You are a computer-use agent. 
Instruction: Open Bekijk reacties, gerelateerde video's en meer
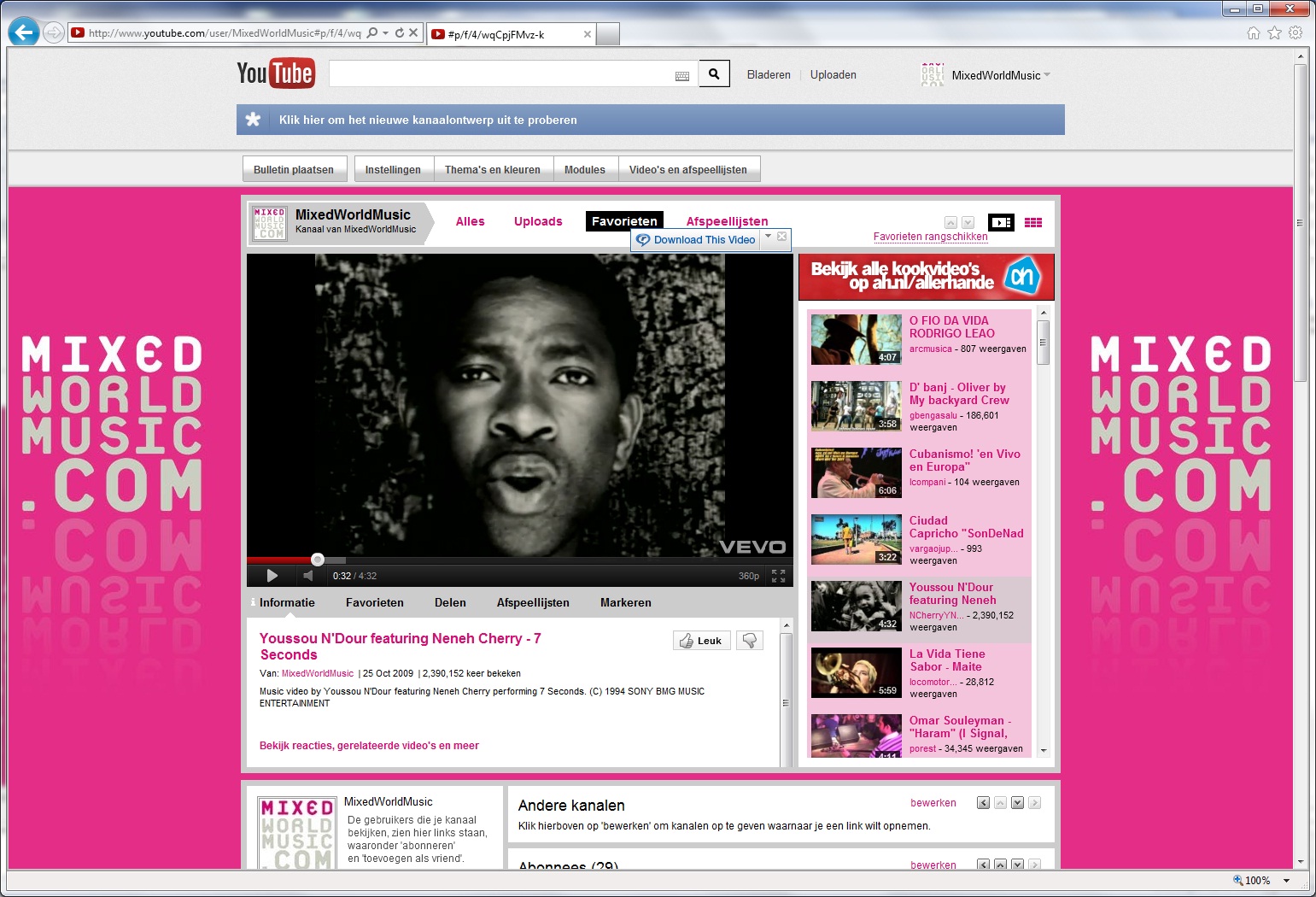[x=369, y=746]
